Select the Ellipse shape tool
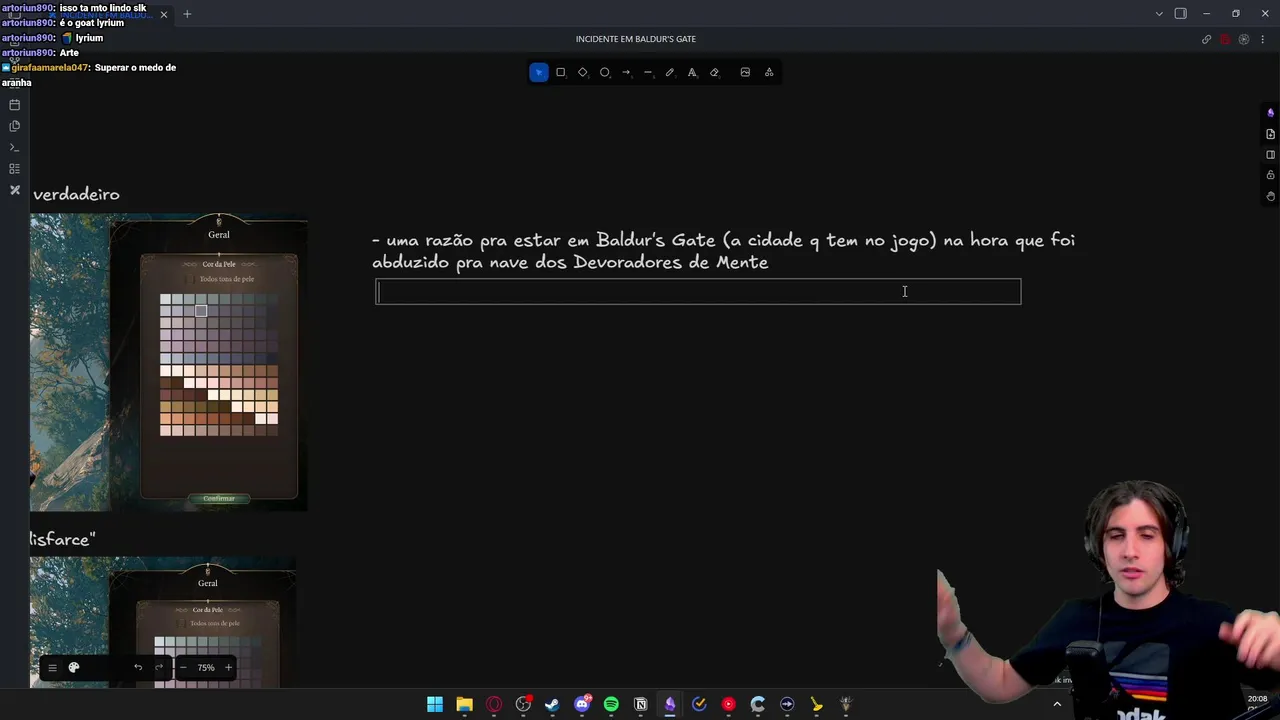 pyautogui.click(x=605, y=72)
